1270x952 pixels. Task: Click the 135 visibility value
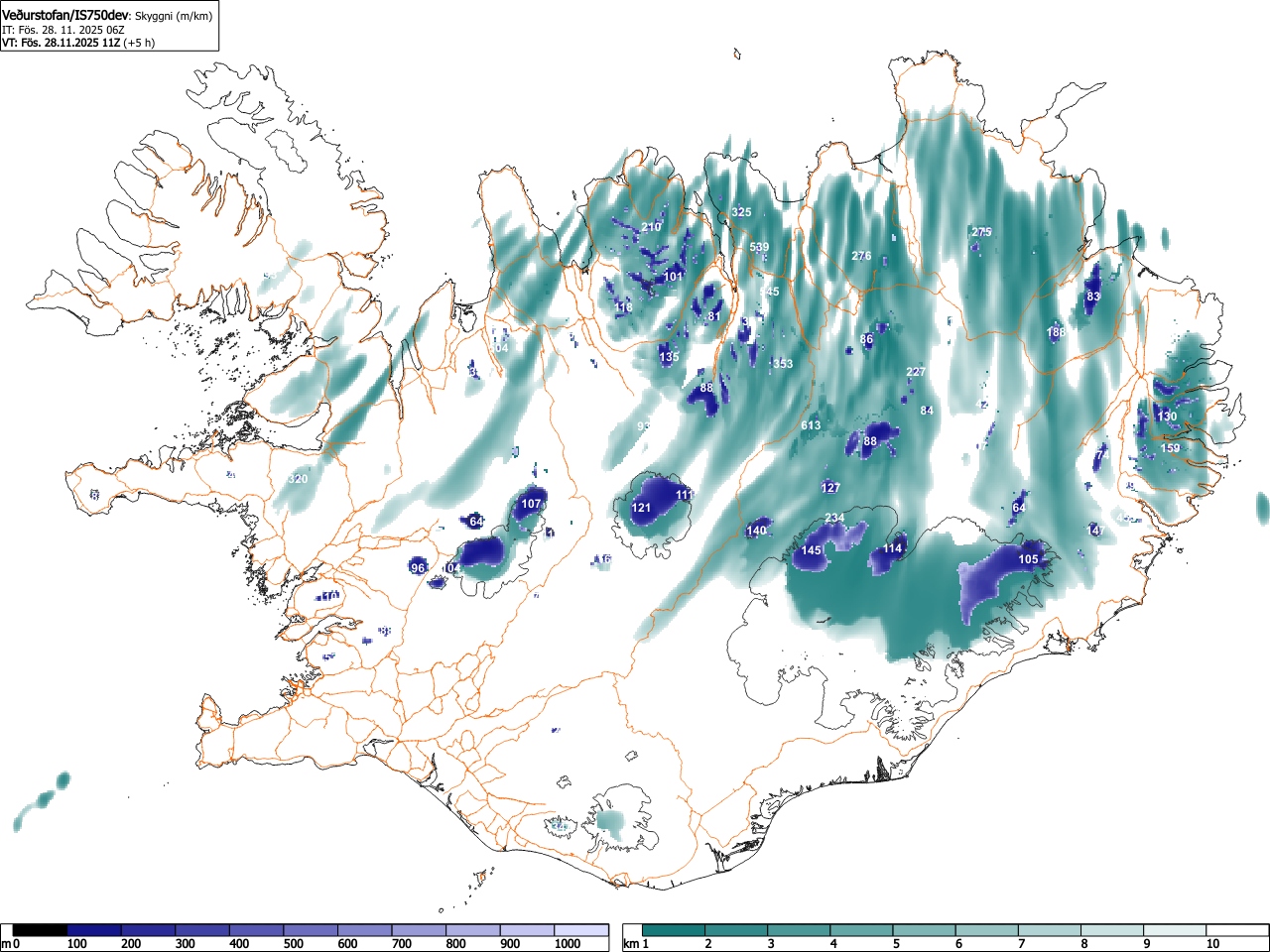(x=670, y=357)
